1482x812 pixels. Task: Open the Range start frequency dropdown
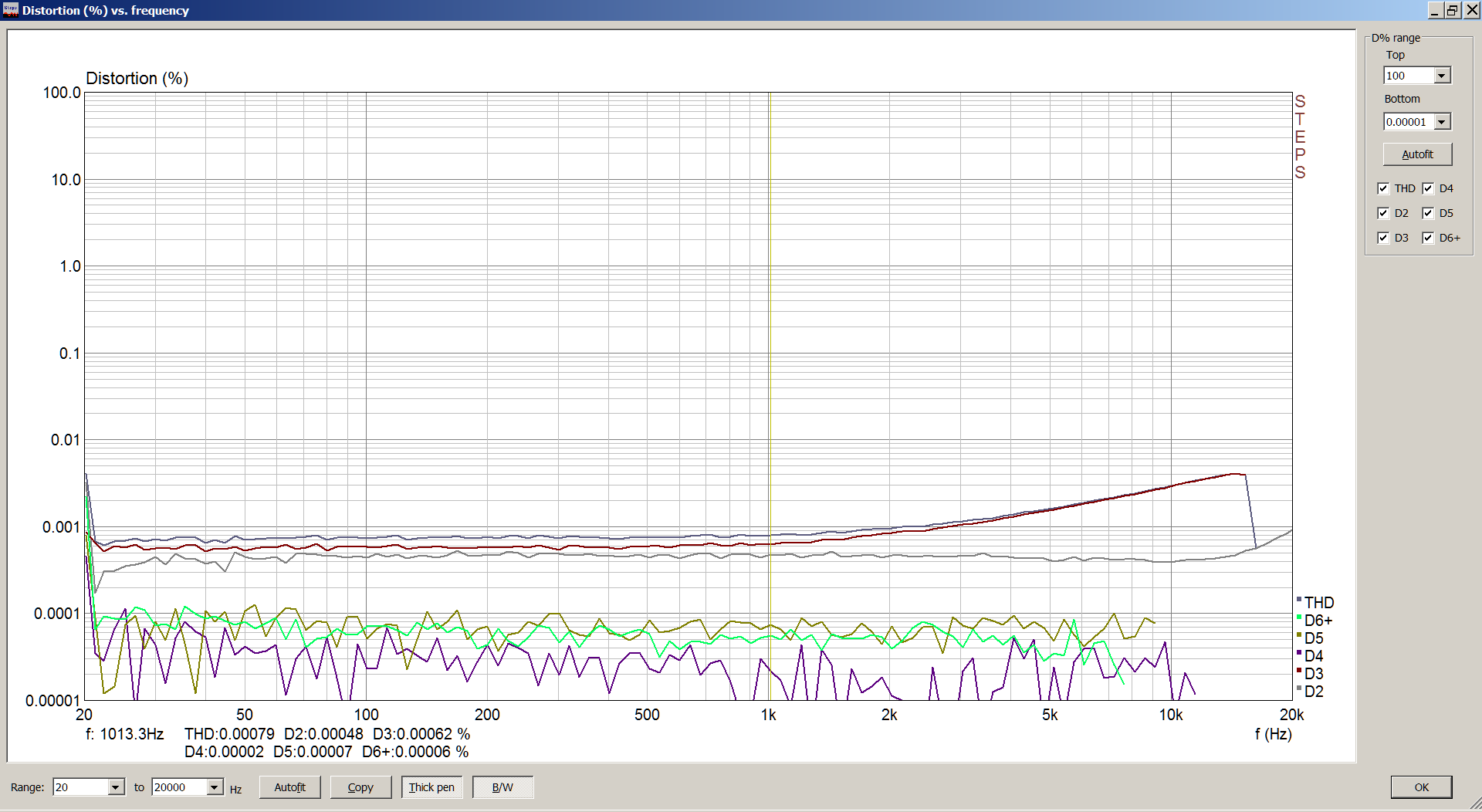coord(116,787)
